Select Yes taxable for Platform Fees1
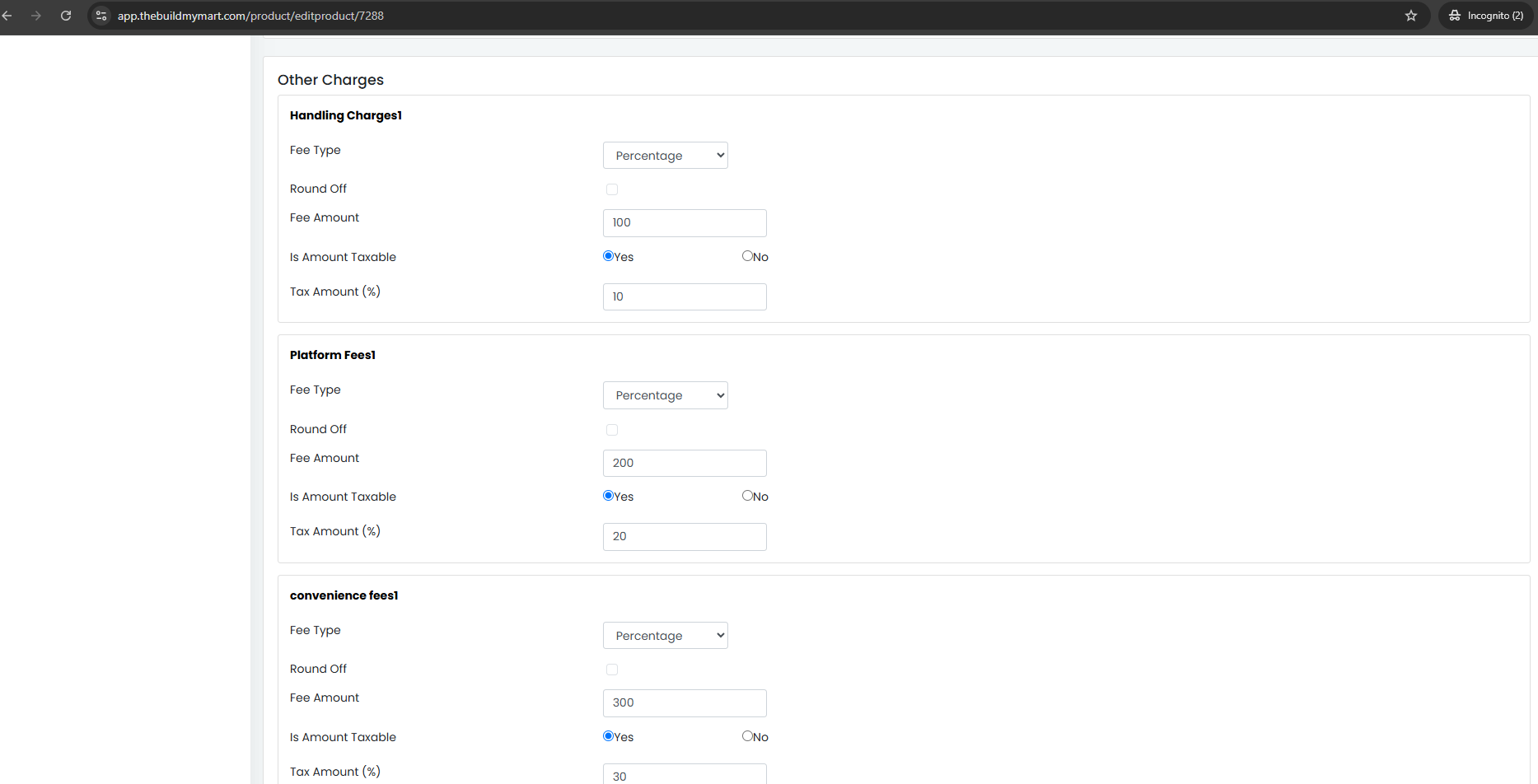This screenshot has height=784, width=1538. tap(609, 496)
